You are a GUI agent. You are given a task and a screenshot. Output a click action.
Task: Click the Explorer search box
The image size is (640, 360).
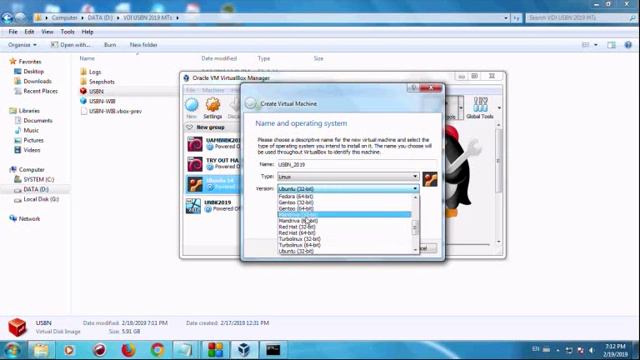(581, 18)
